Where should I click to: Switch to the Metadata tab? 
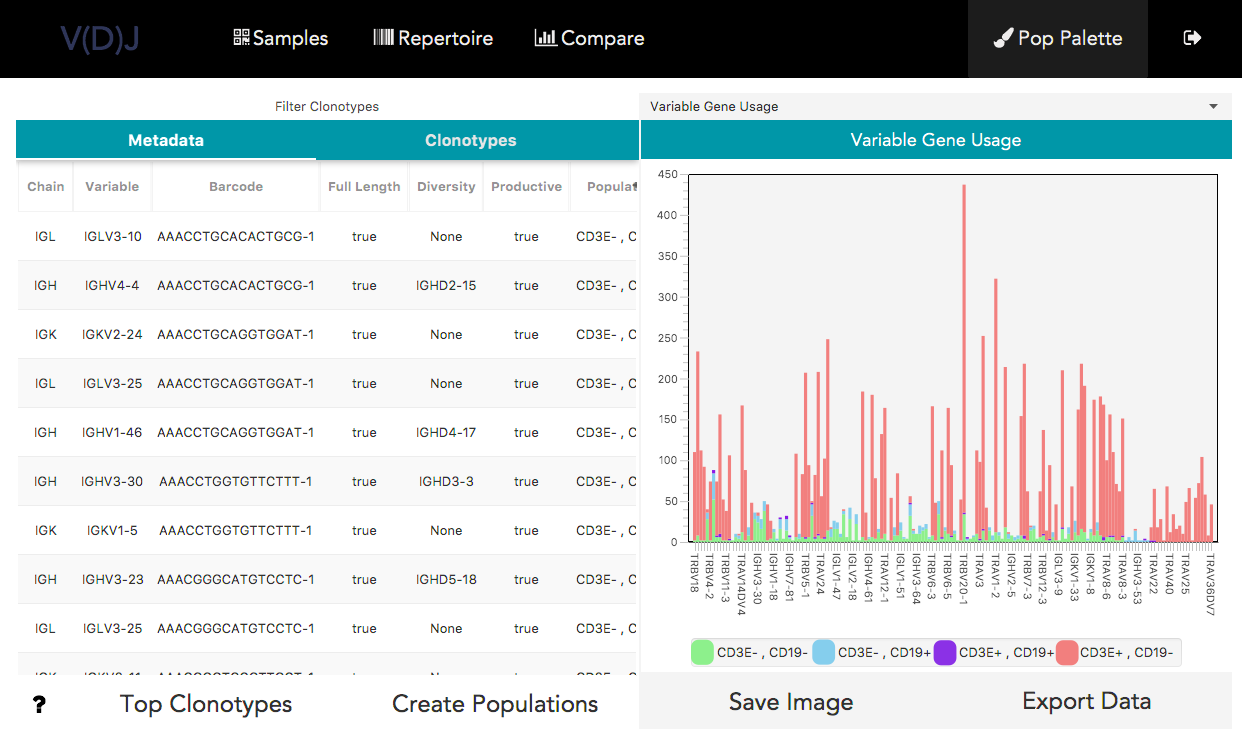point(166,140)
